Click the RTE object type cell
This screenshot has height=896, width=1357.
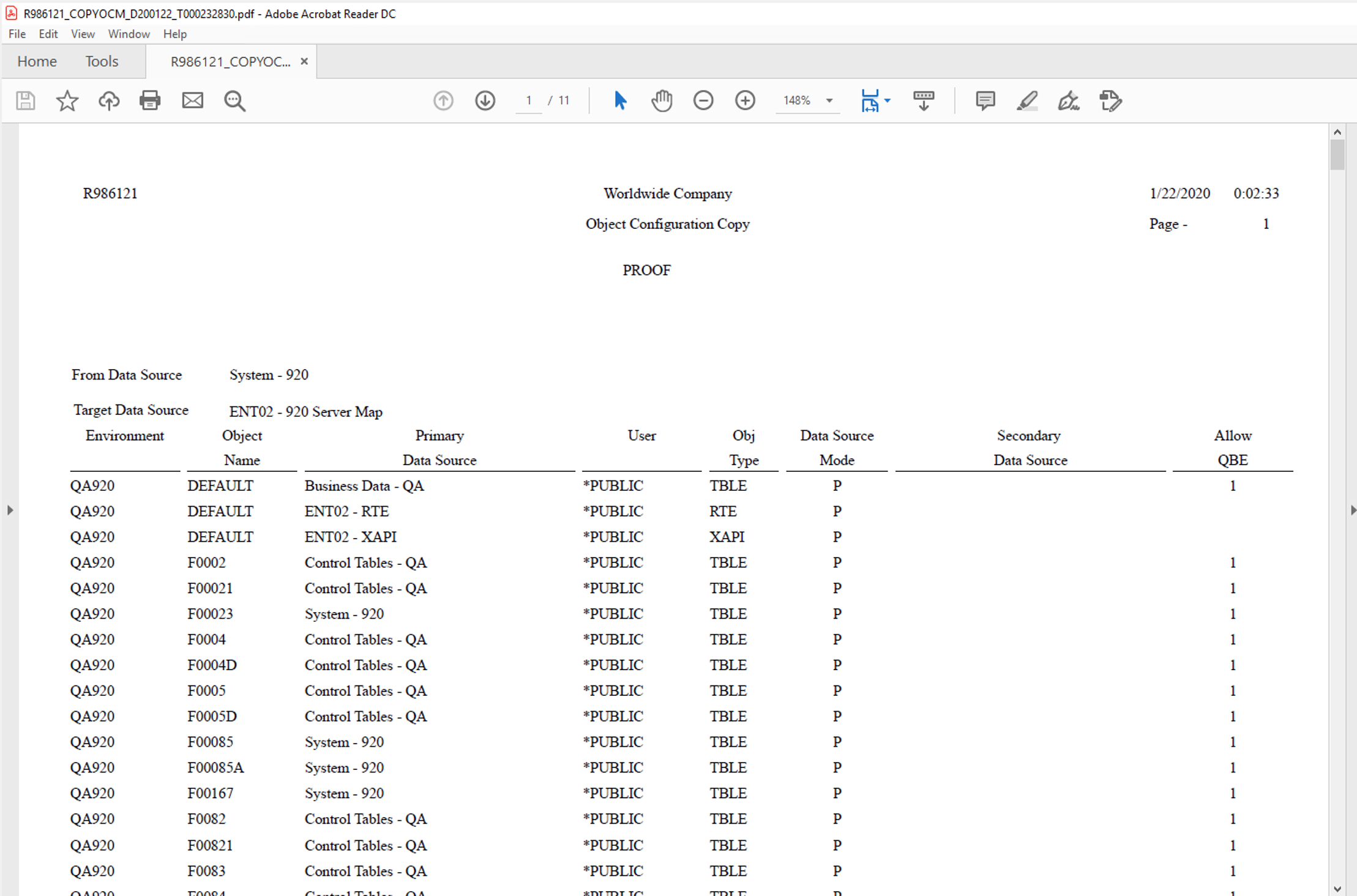(723, 511)
